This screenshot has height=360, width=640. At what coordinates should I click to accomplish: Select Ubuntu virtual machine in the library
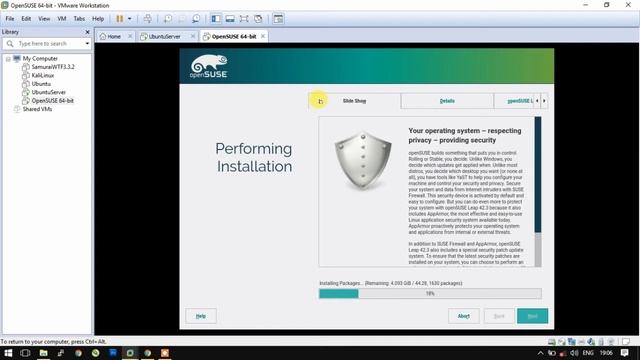point(41,84)
